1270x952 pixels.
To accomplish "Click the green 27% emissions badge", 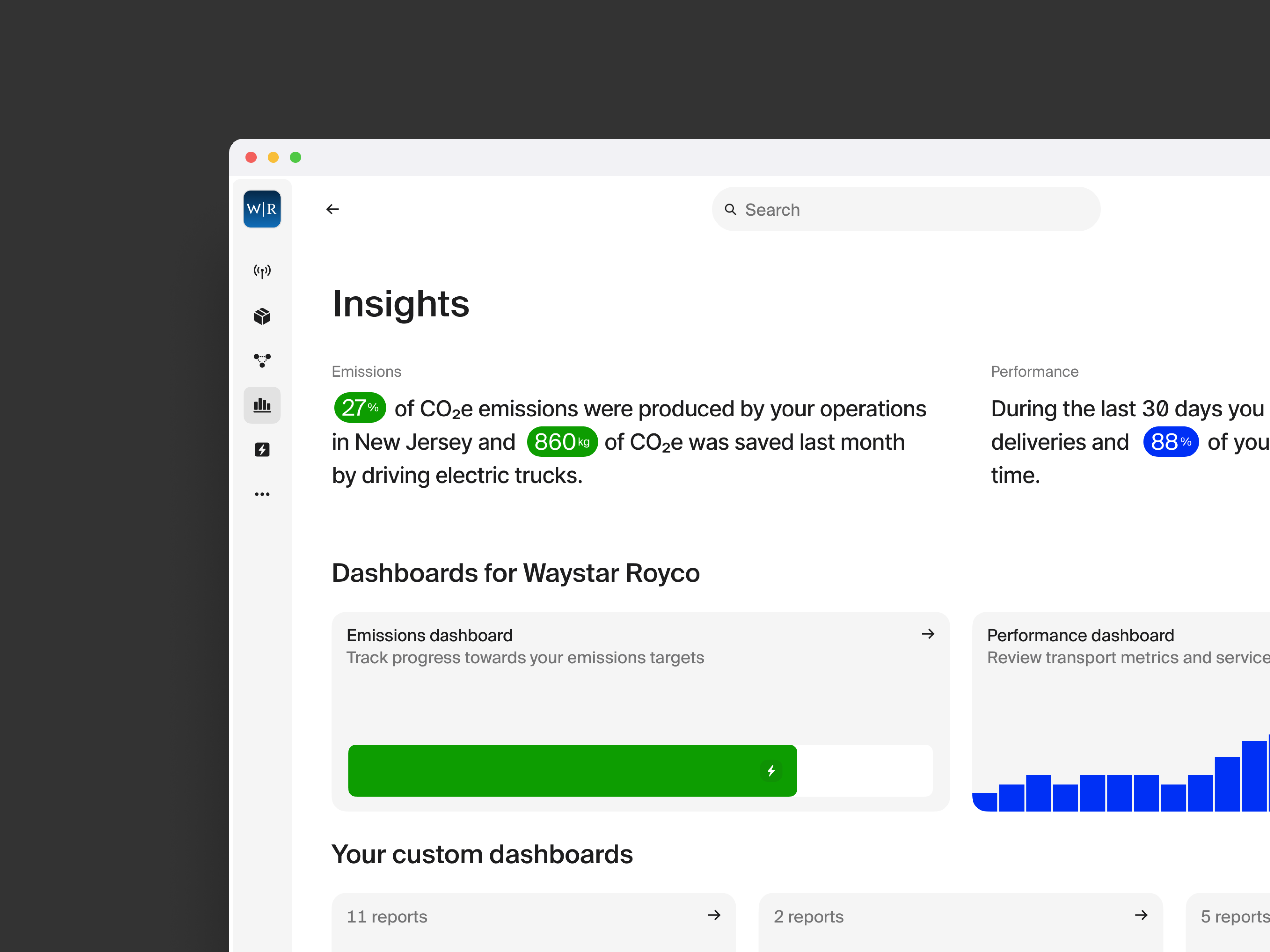I will (360, 408).
